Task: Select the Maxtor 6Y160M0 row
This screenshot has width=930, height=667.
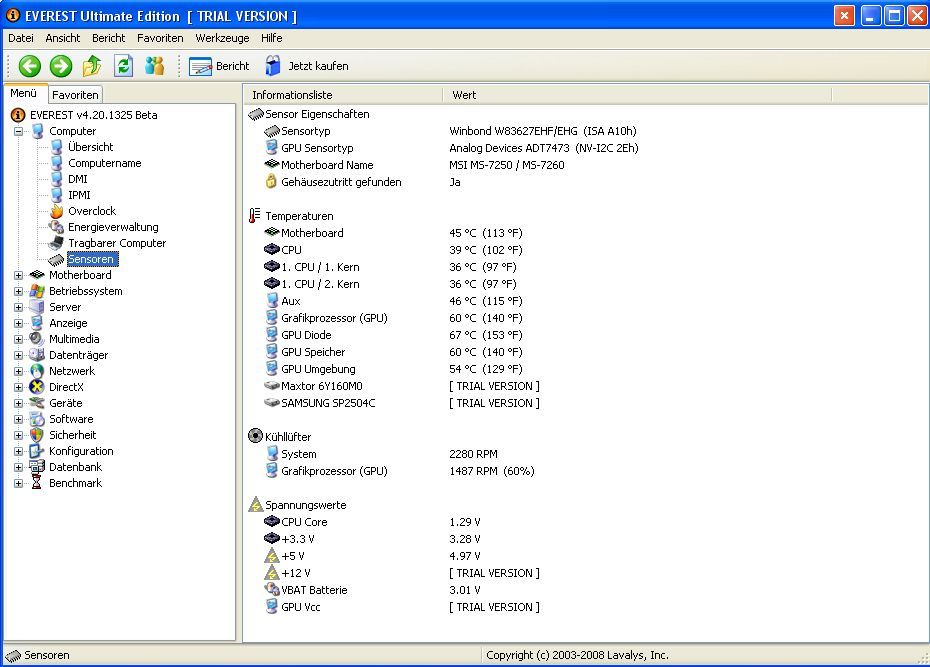Action: [402, 386]
